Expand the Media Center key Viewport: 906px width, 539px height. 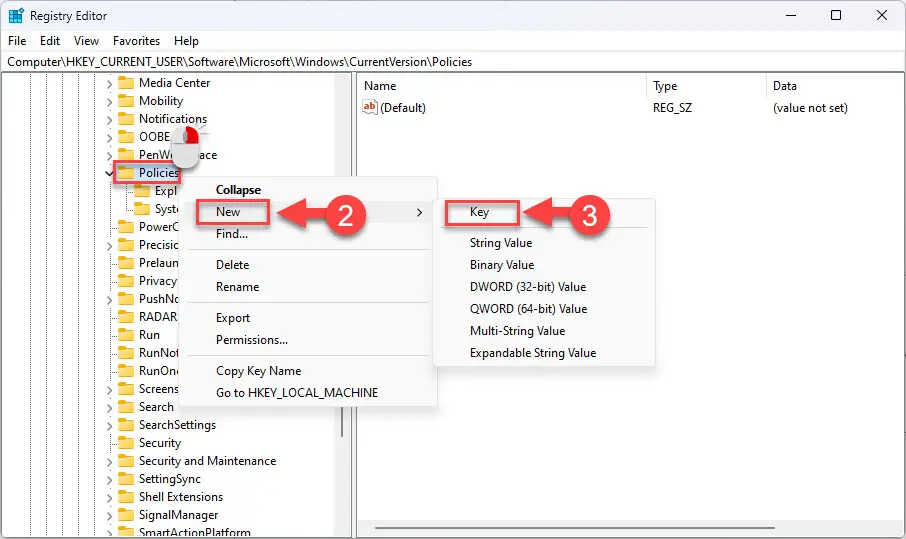point(109,84)
